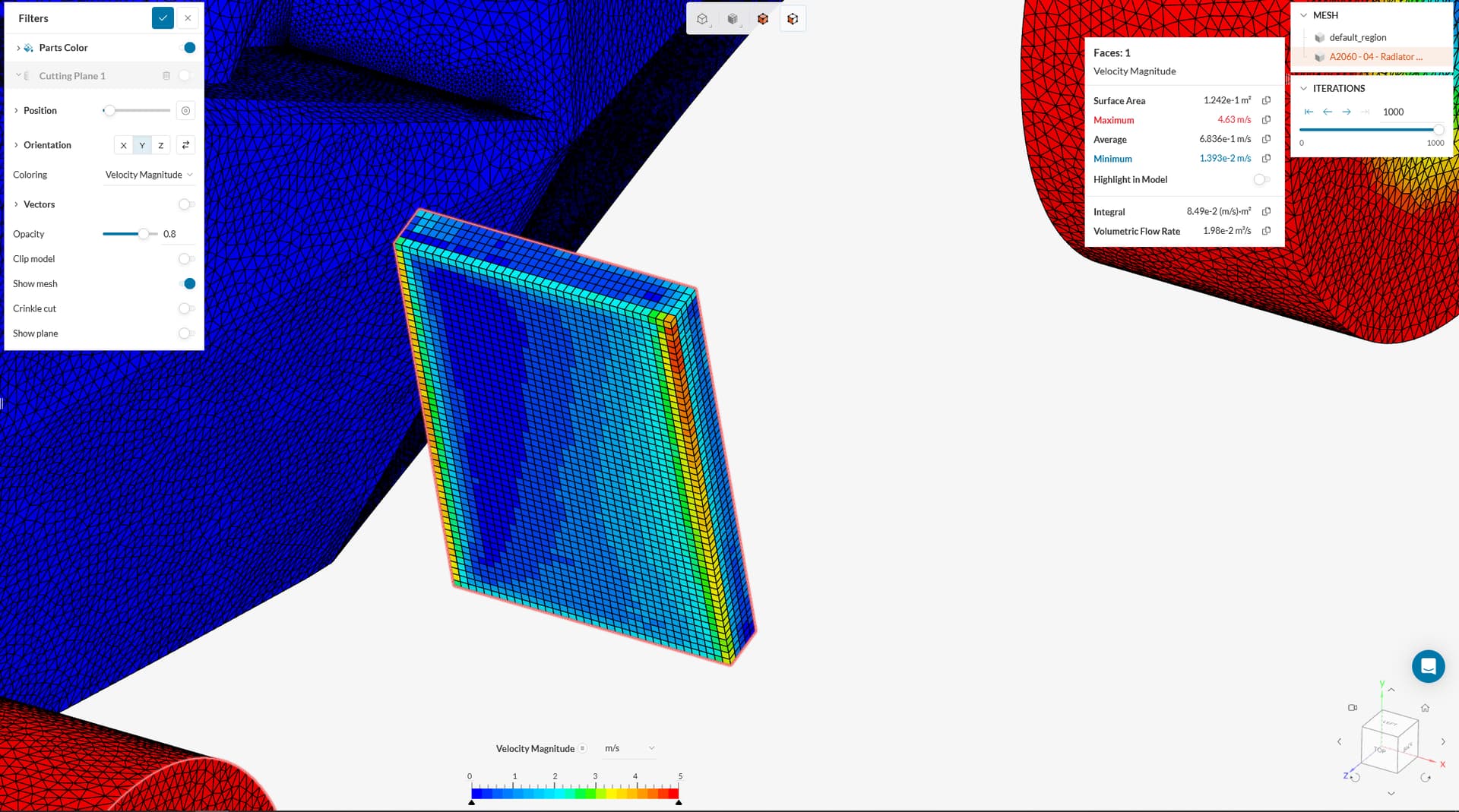Swap cutting plane direction with reverse button

[x=186, y=144]
